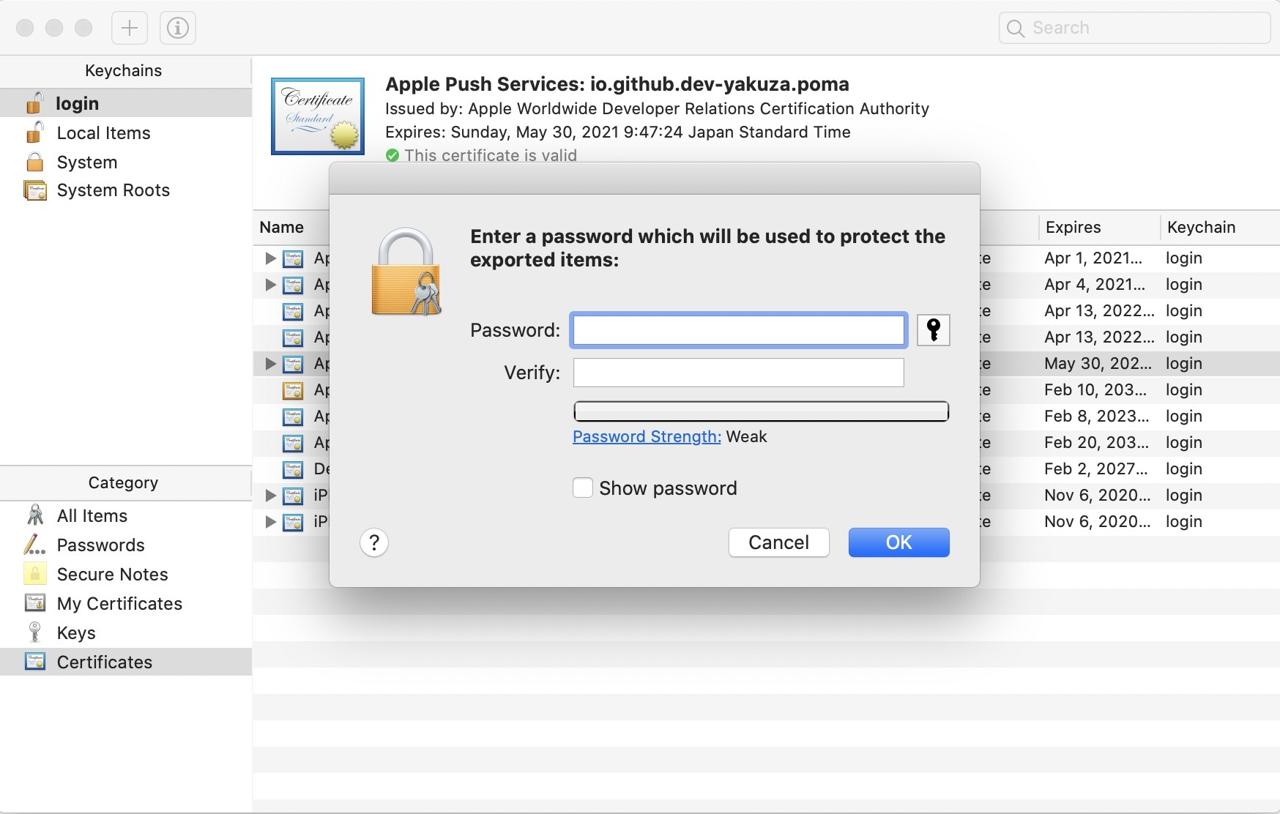
Task: Click the System locked padlock icon
Action: tap(35, 161)
